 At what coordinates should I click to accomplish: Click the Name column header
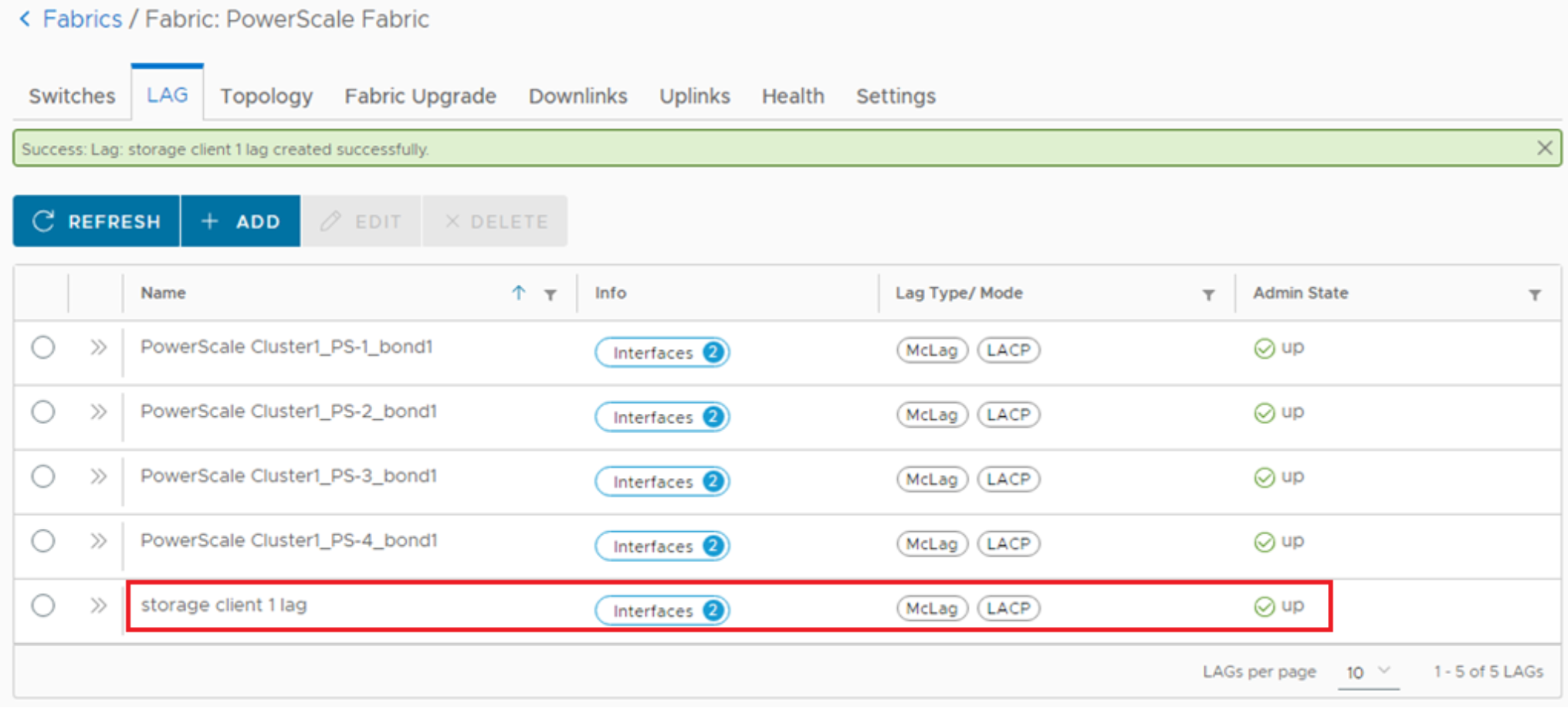pos(163,293)
